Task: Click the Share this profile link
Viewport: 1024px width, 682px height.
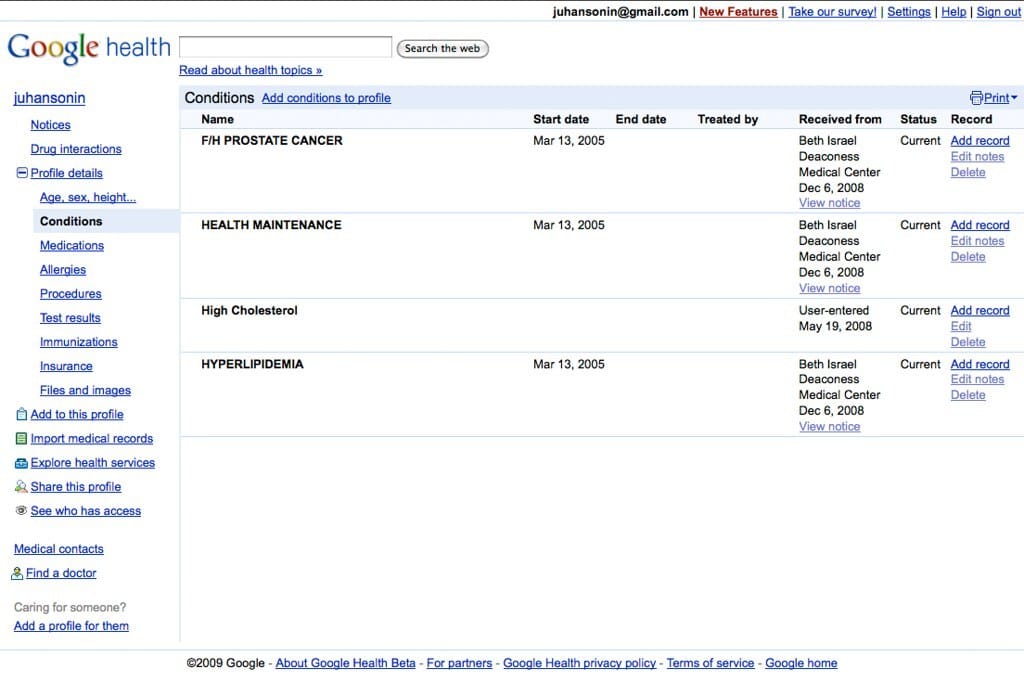Action: (x=76, y=487)
